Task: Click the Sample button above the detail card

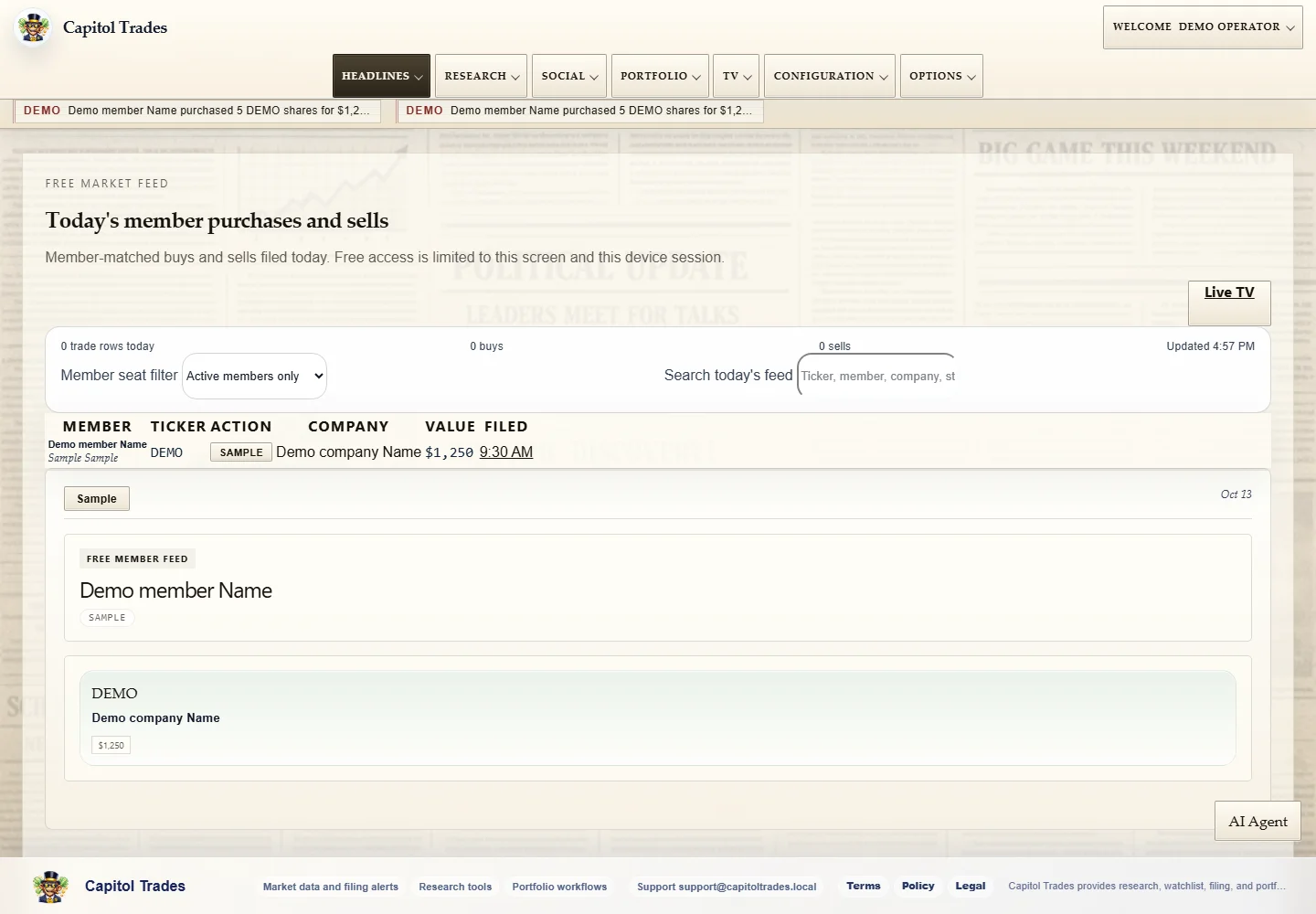Action: click(97, 498)
